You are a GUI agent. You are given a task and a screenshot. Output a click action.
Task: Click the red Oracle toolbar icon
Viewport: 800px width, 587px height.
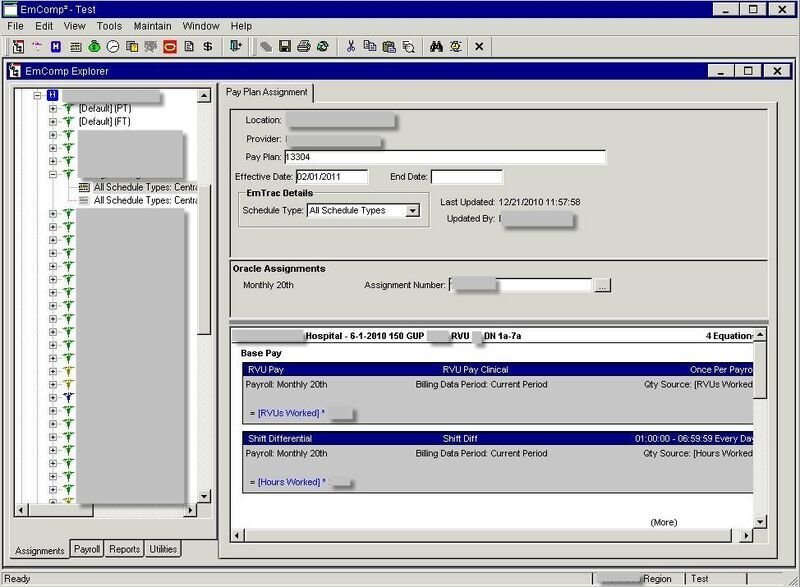coord(170,47)
